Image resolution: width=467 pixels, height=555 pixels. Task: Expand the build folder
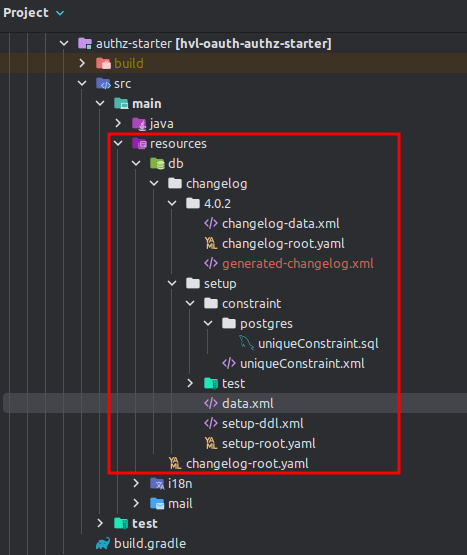[x=82, y=63]
